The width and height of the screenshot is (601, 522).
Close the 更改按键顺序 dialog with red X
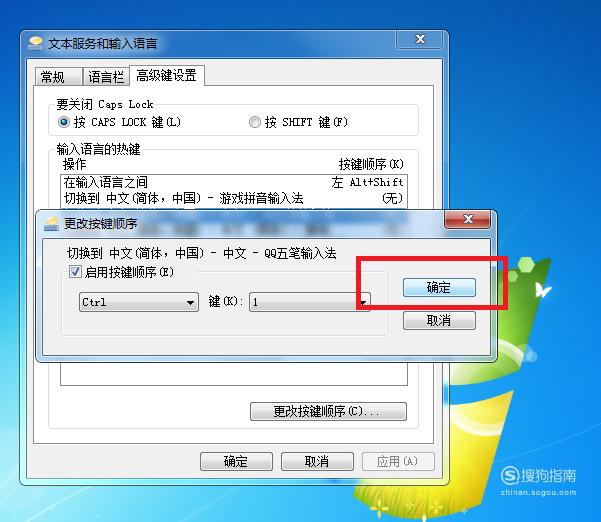[468, 219]
